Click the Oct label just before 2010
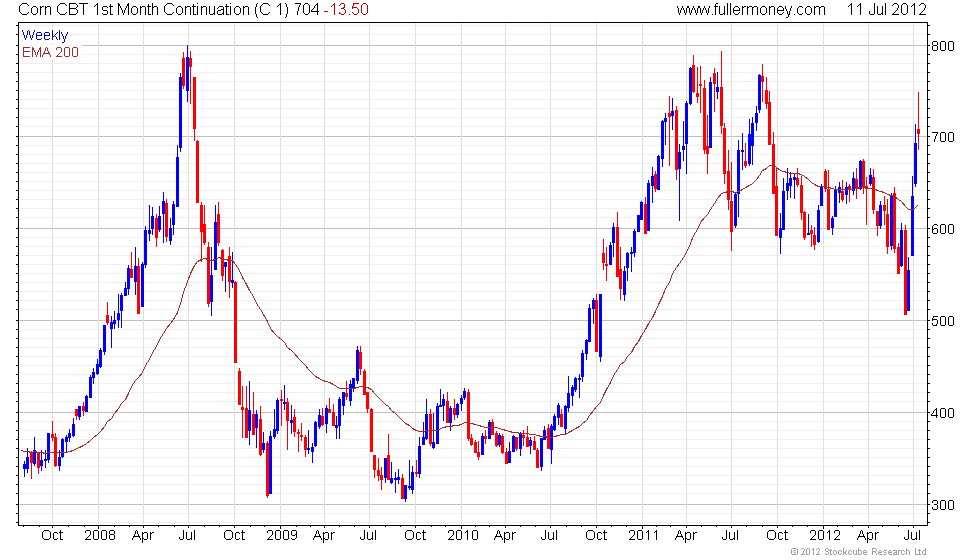 point(415,536)
